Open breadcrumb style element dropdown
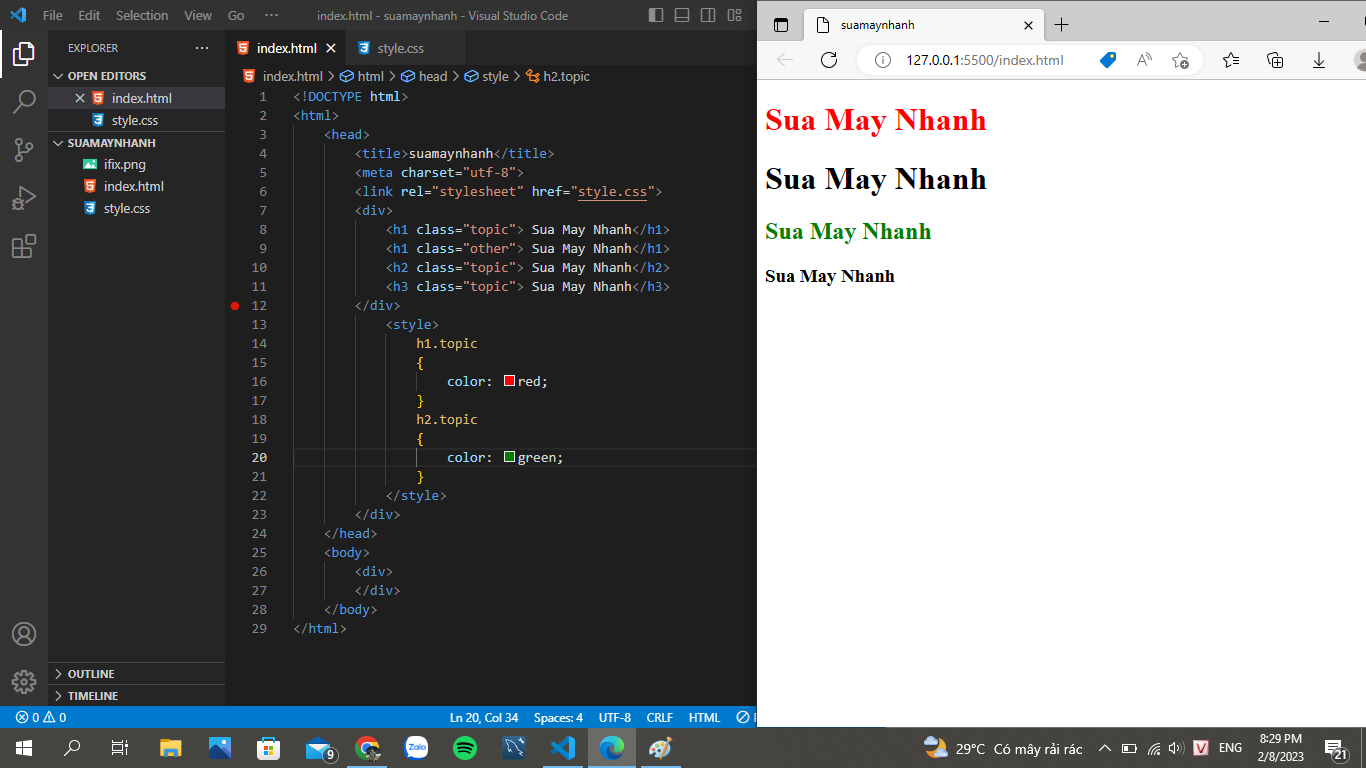The width and height of the screenshot is (1366, 768). tap(486, 76)
